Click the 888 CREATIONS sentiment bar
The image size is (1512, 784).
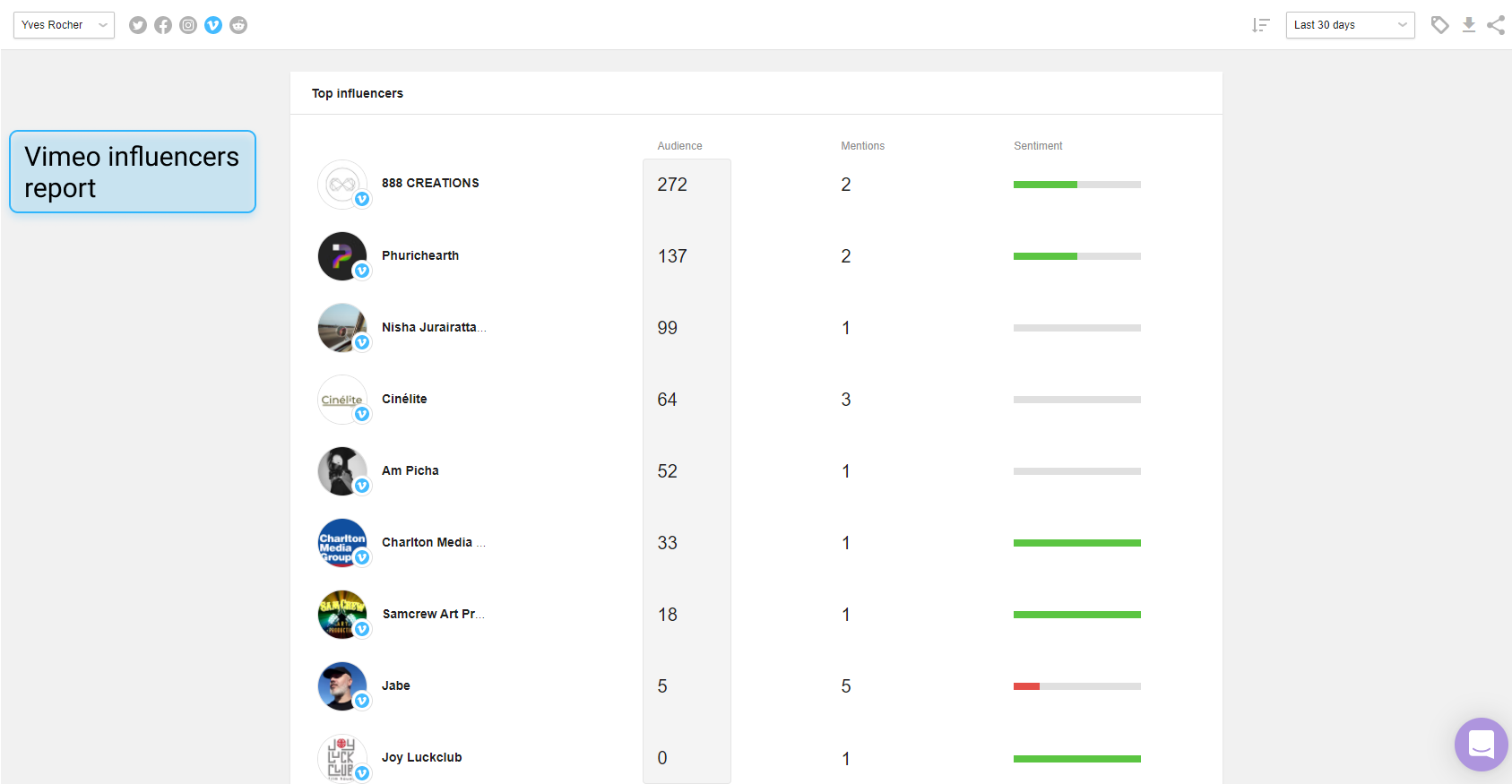pos(1077,185)
